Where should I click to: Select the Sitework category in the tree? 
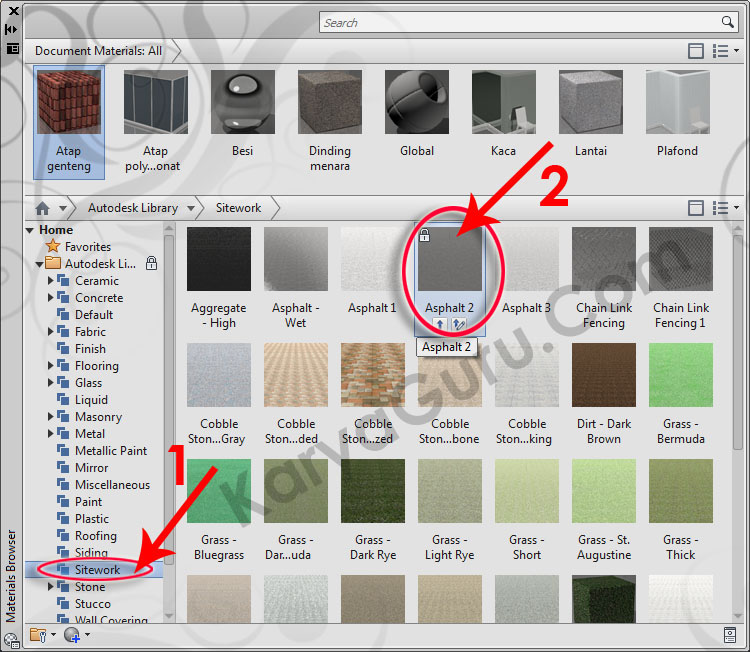(97, 570)
